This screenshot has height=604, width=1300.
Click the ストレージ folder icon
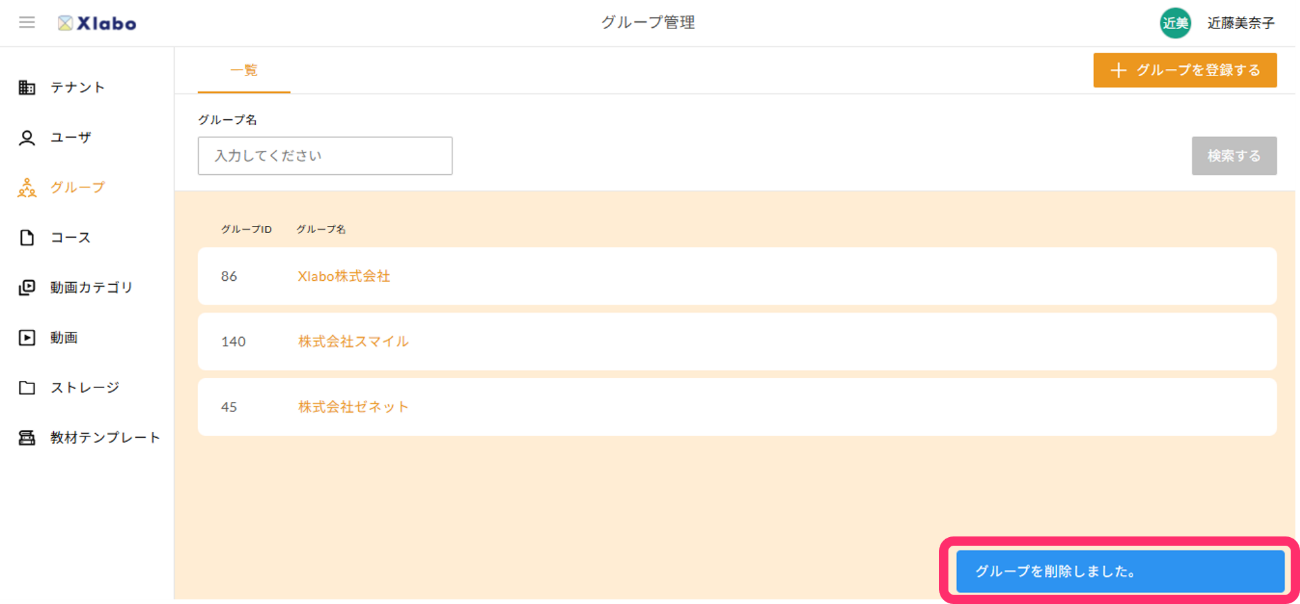[x=27, y=388]
